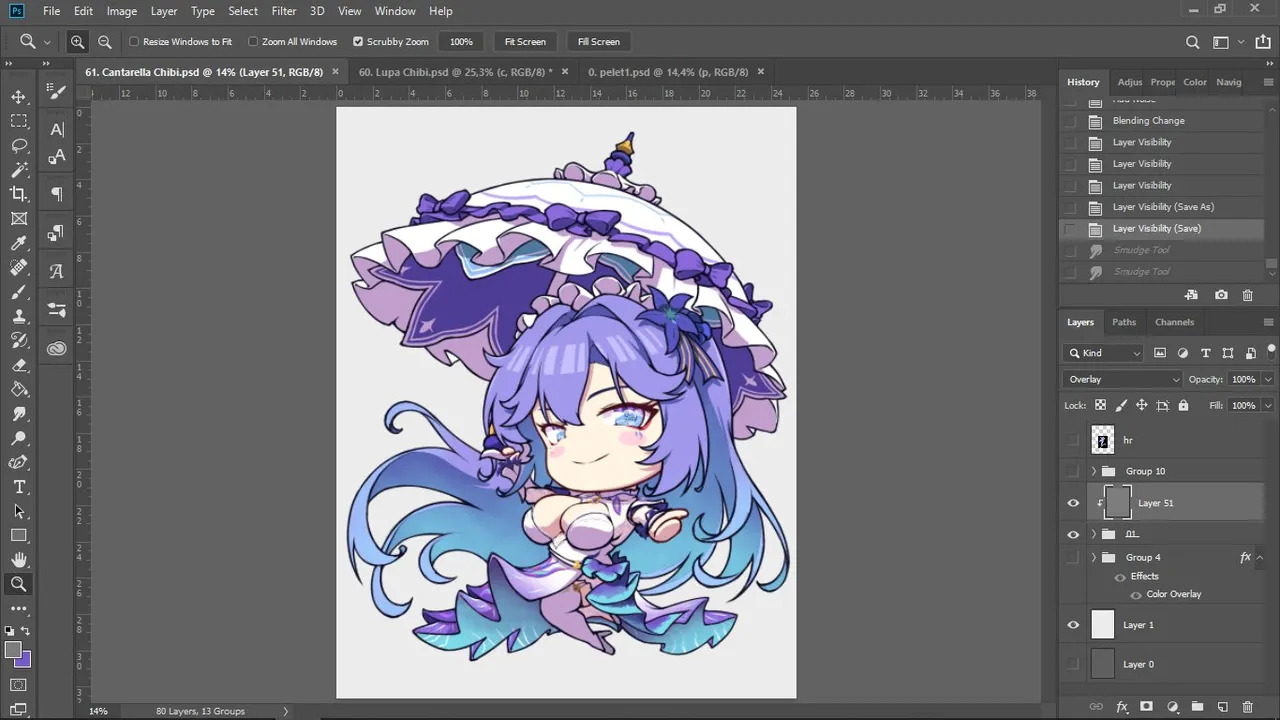Switch to 60. Lupa Chibi.psd document tab
Viewport: 1280px width, 720px height.
click(x=456, y=72)
